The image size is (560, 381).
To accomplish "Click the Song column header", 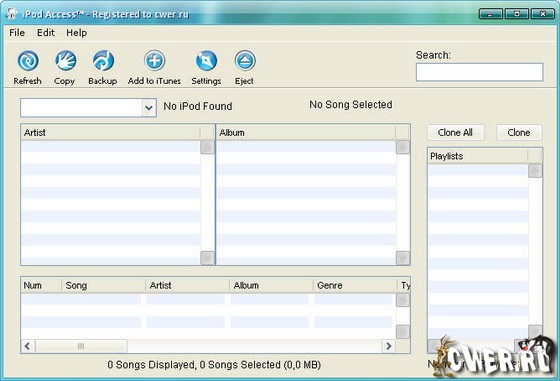I will pyautogui.click(x=103, y=285).
